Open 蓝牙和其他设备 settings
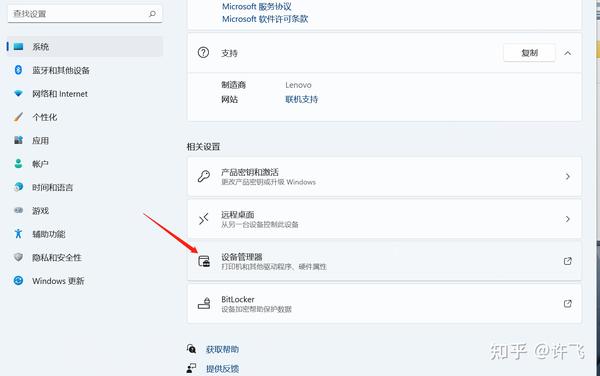600x376 pixels. point(85,70)
